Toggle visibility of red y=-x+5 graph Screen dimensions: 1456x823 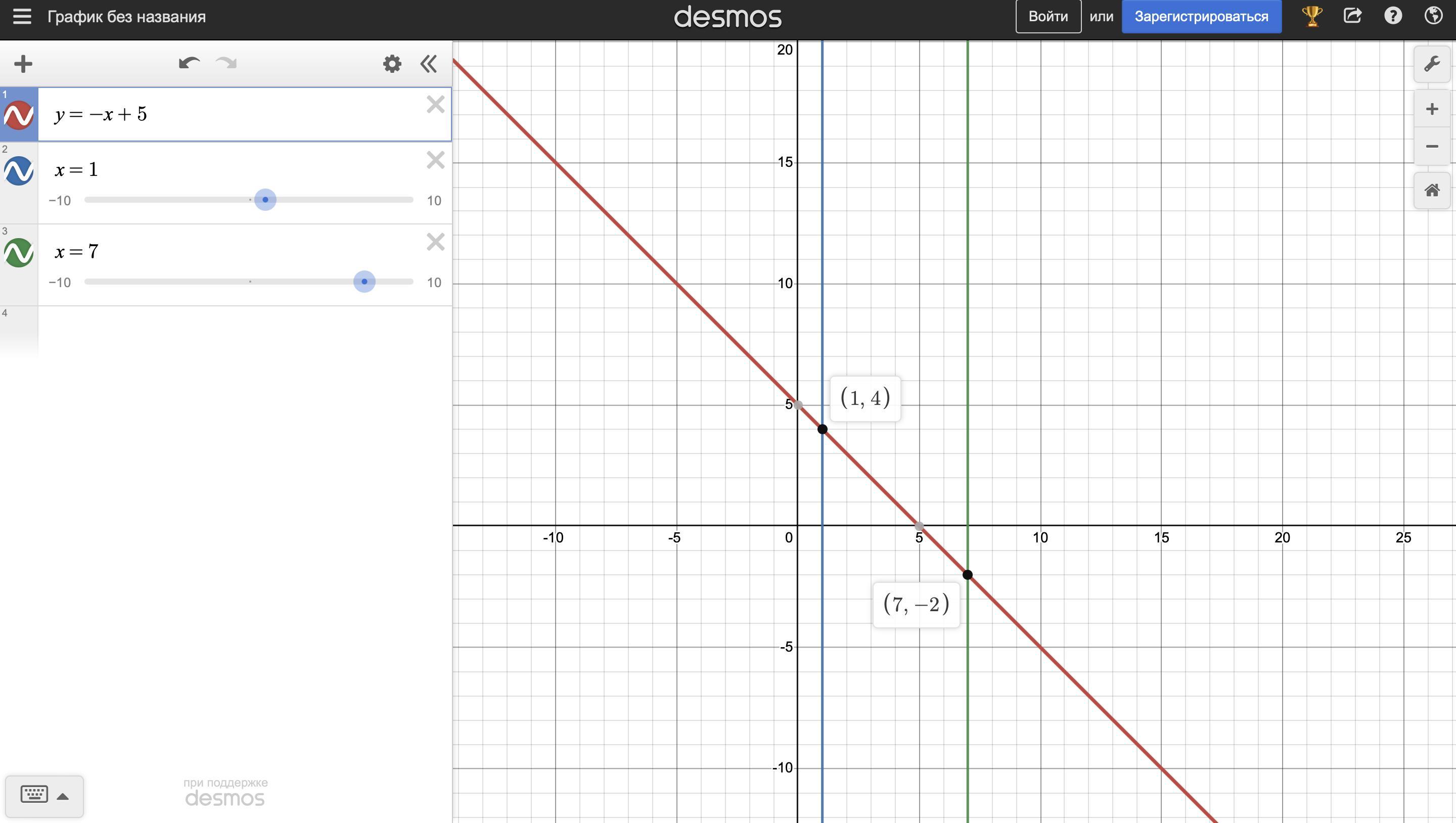(x=19, y=115)
